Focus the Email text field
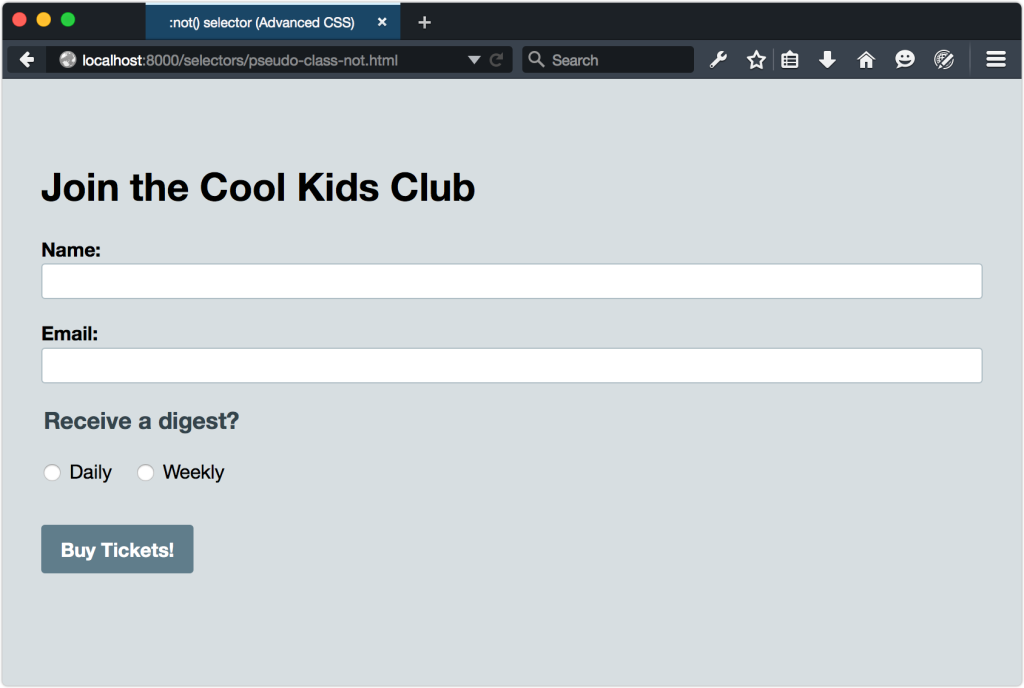Viewport: 1024px width, 688px height. pyautogui.click(x=511, y=365)
